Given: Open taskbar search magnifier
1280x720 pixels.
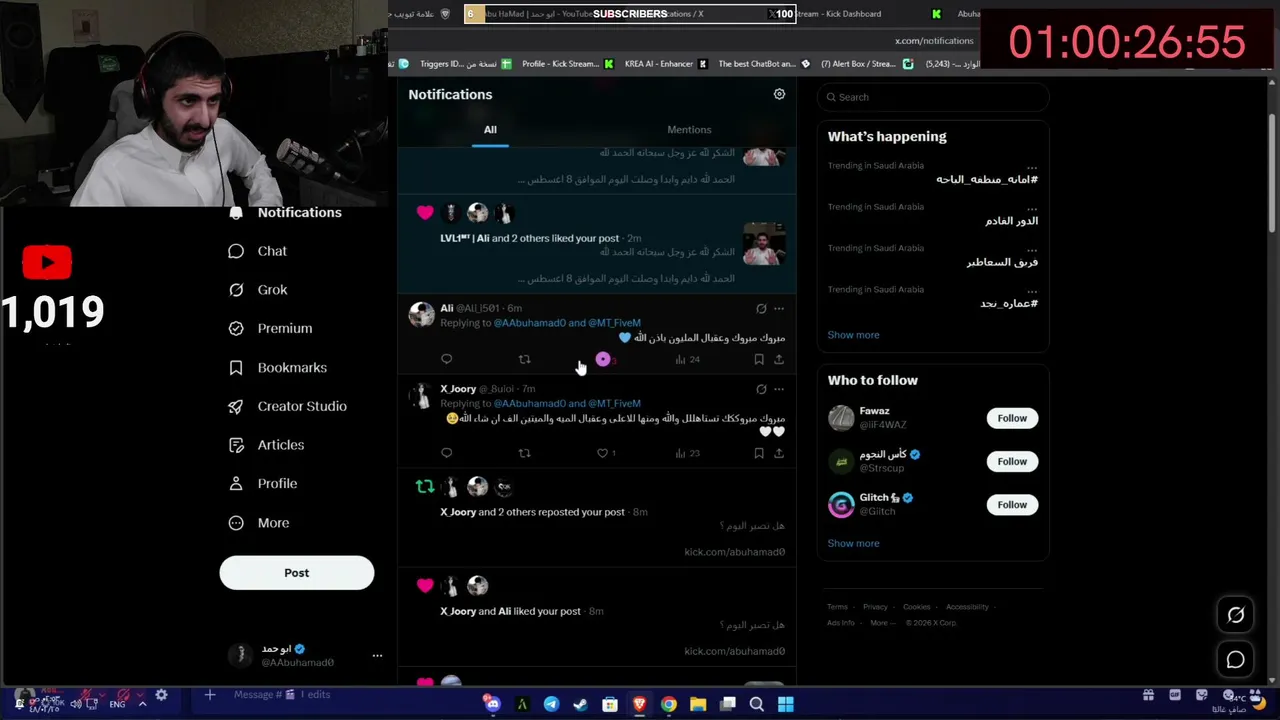Looking at the screenshot, I should coord(757,705).
